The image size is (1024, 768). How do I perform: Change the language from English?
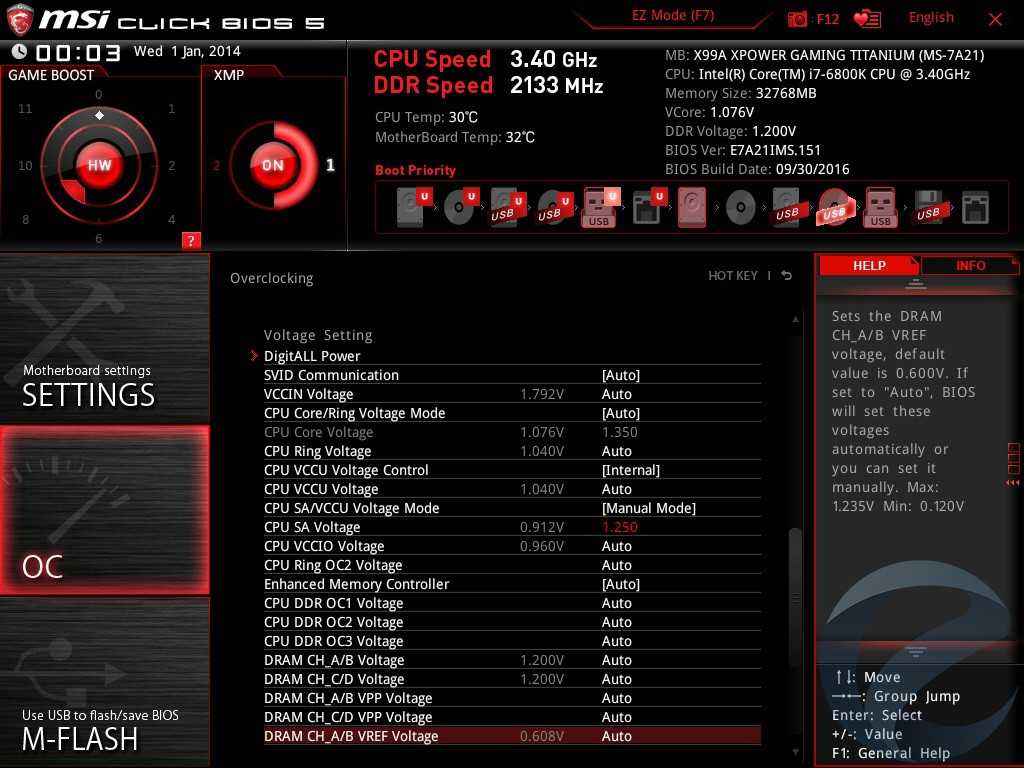tap(930, 17)
